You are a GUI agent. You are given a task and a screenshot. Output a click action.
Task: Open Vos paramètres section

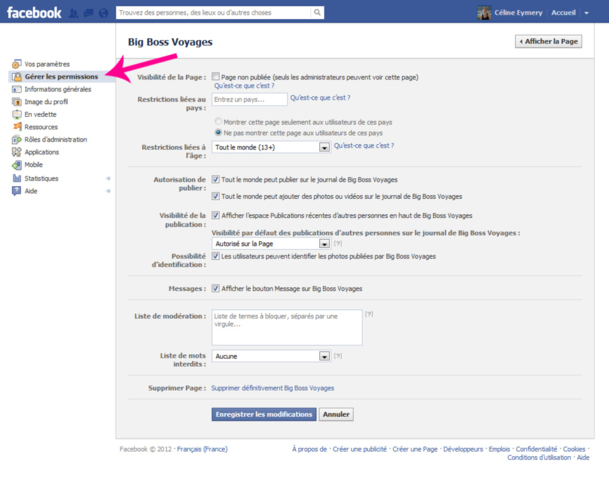(x=47, y=64)
